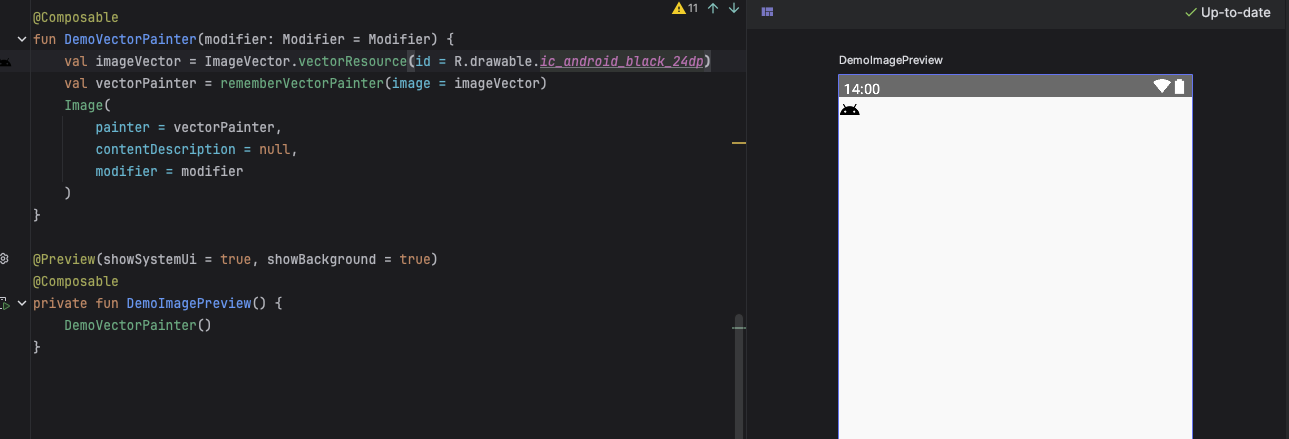1289x439 pixels.
Task: Click the ic_android_black_24dp resource reference
Action: click(x=621, y=62)
